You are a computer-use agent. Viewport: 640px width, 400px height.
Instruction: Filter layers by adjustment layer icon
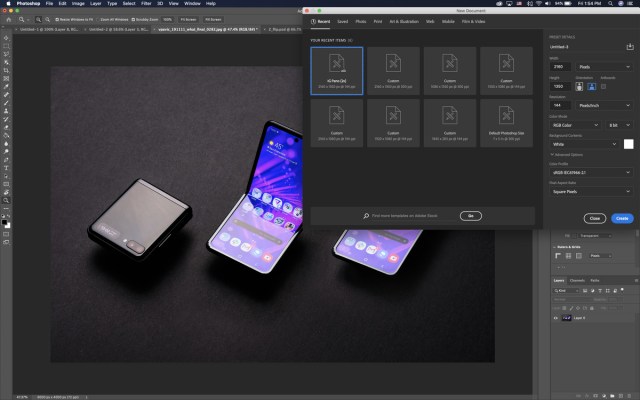point(593,291)
